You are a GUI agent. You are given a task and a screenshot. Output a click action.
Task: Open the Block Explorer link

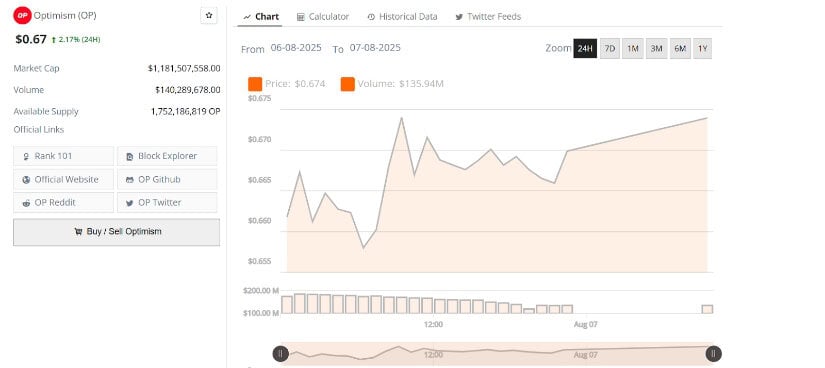pos(167,156)
